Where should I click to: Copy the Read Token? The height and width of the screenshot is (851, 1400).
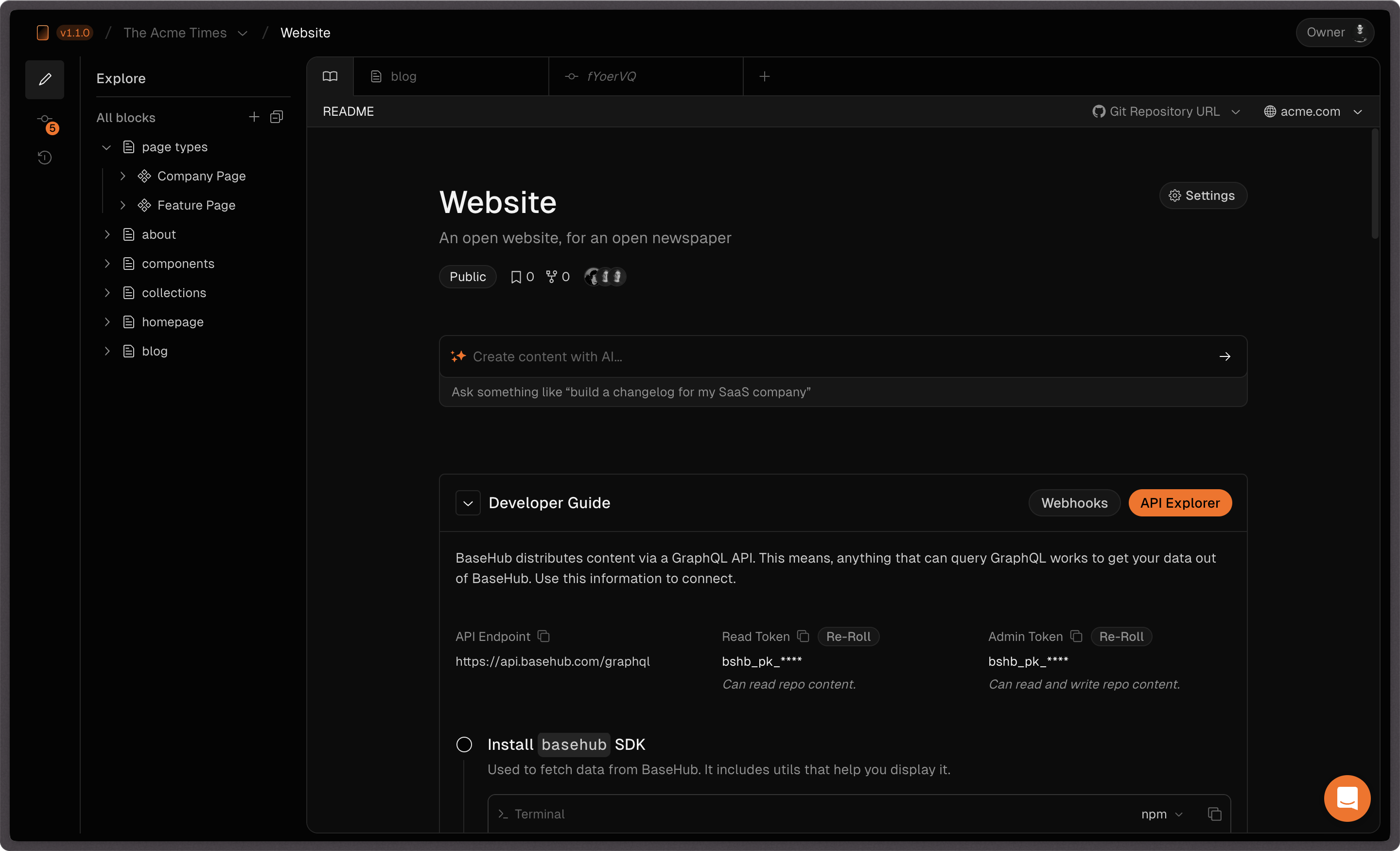click(803, 636)
